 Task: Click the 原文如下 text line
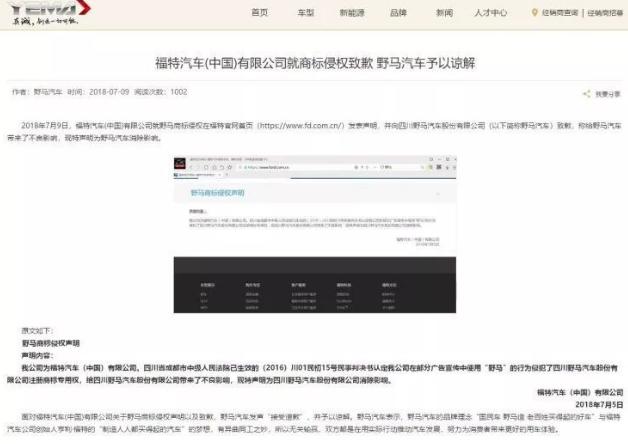tap(37, 331)
